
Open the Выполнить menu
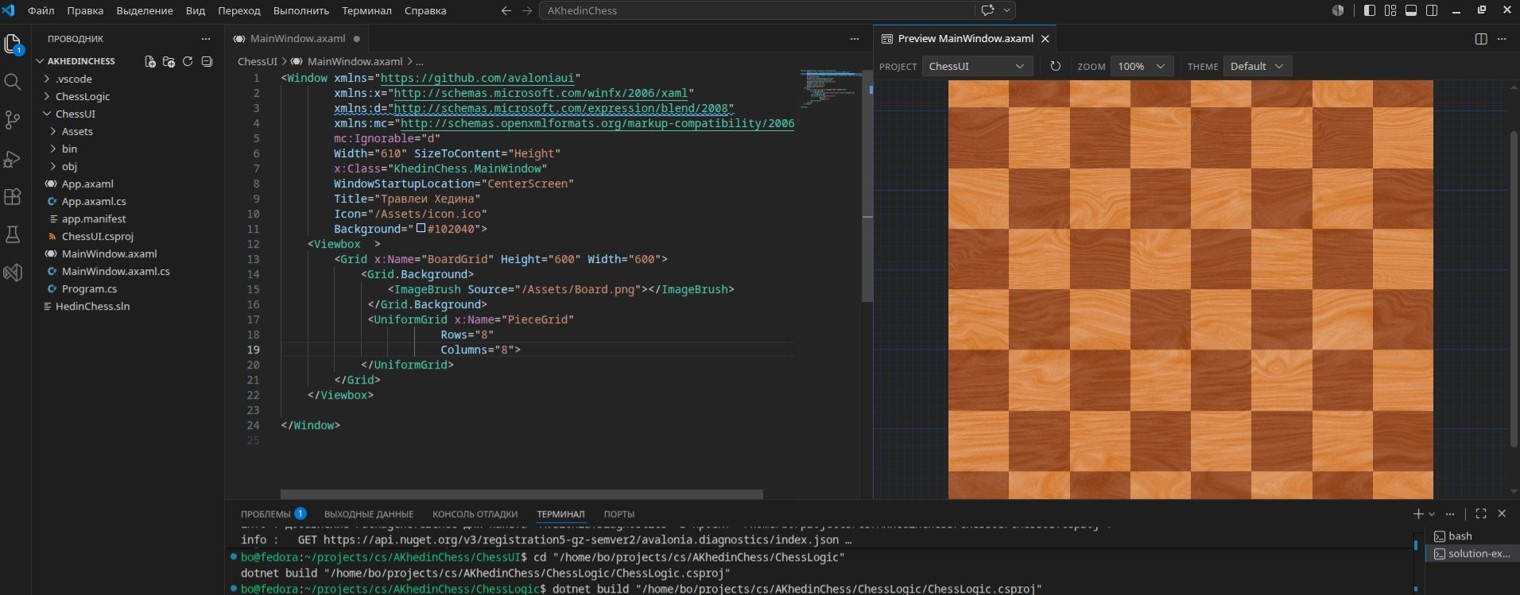301,10
